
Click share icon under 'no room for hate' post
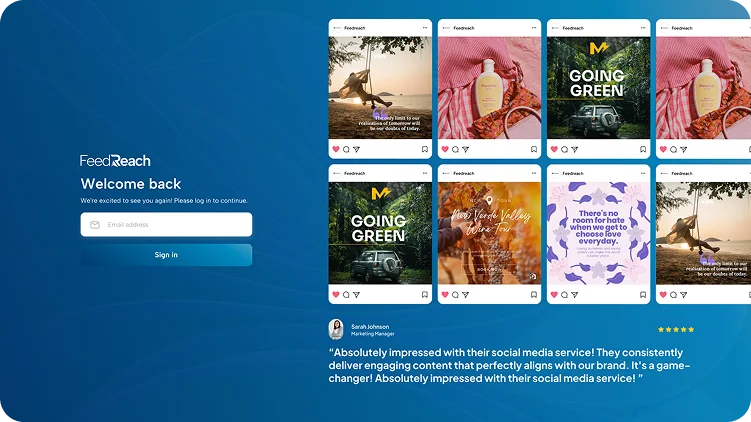[574, 295]
